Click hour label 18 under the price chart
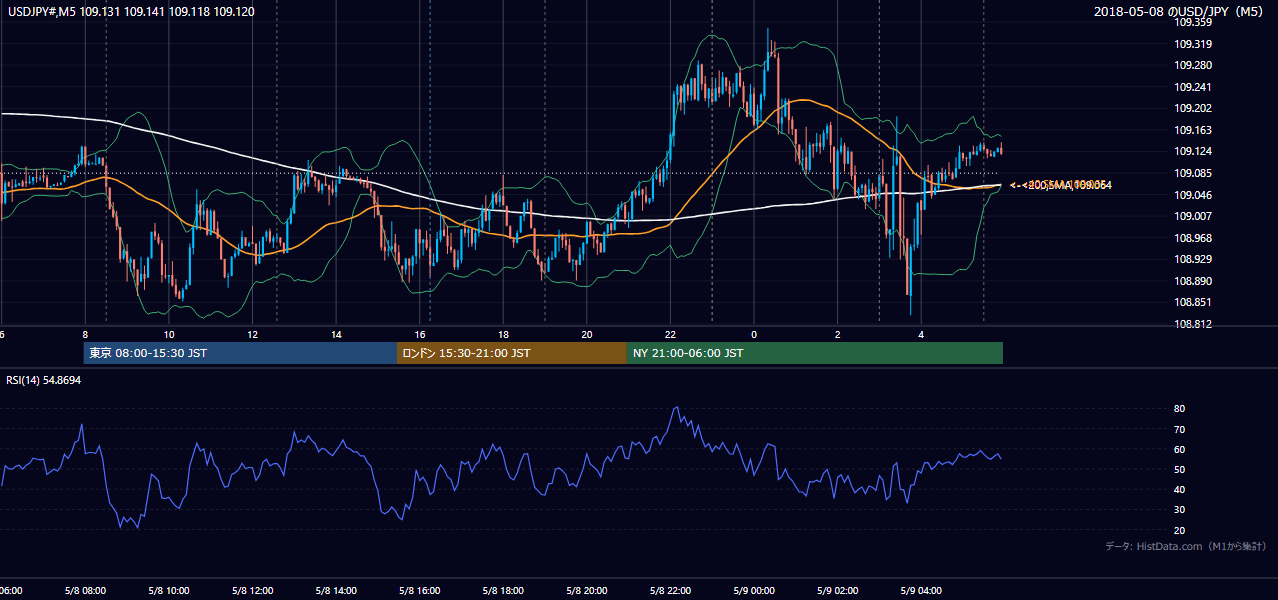This screenshot has height=600, width=1278. [504, 335]
